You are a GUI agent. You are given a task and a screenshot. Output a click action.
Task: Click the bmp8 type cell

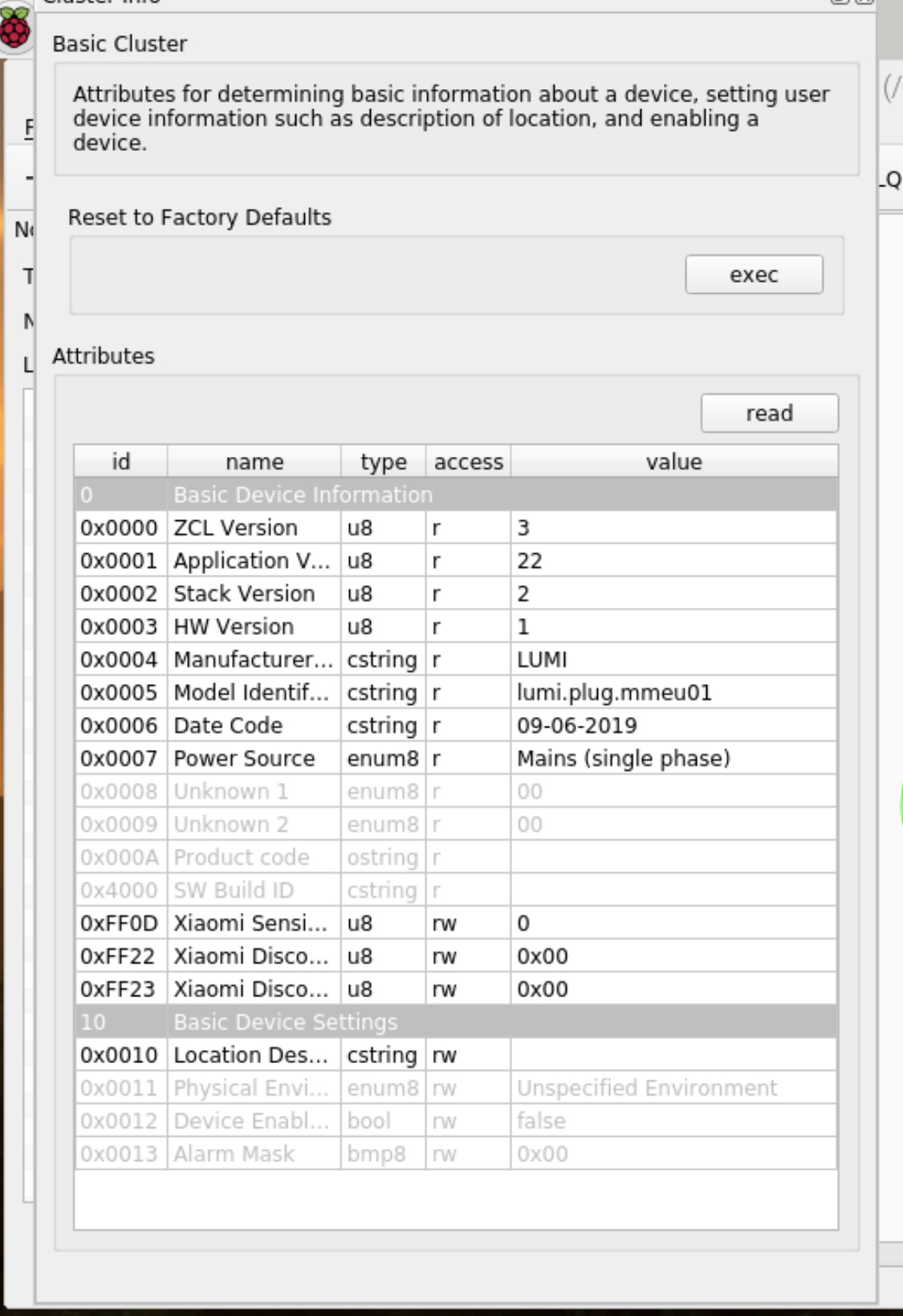(x=383, y=1154)
